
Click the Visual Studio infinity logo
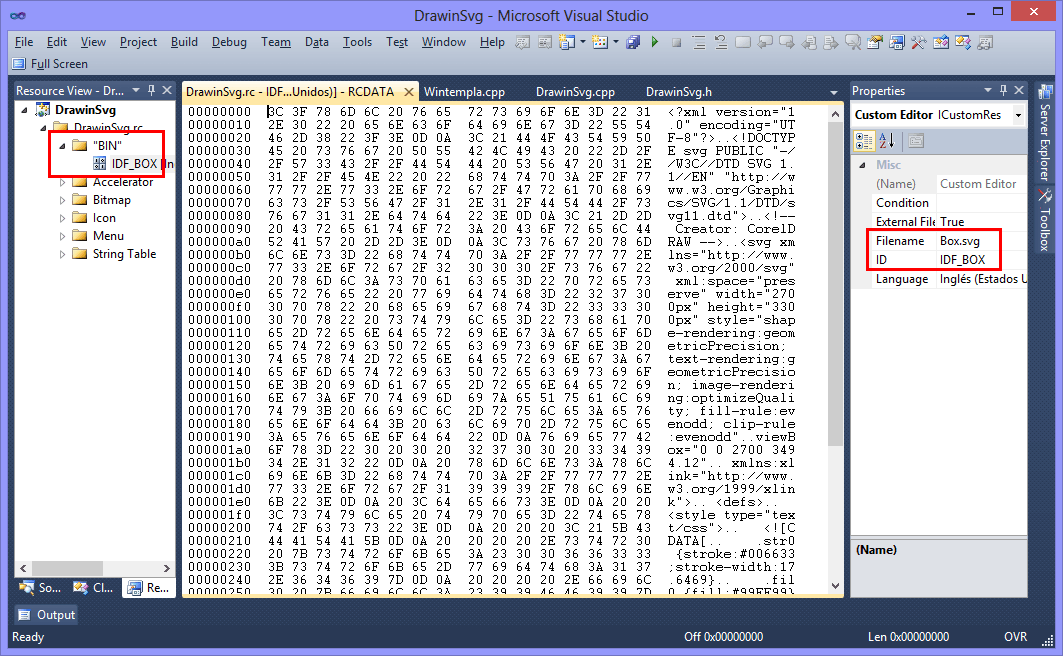click(18, 16)
